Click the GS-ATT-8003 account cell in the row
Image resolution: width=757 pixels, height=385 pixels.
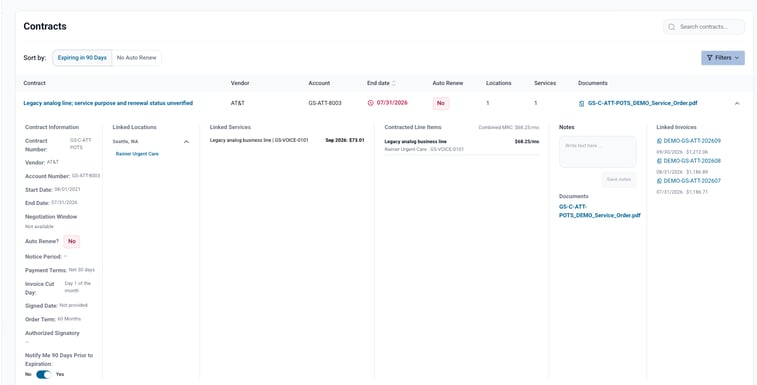(x=325, y=103)
